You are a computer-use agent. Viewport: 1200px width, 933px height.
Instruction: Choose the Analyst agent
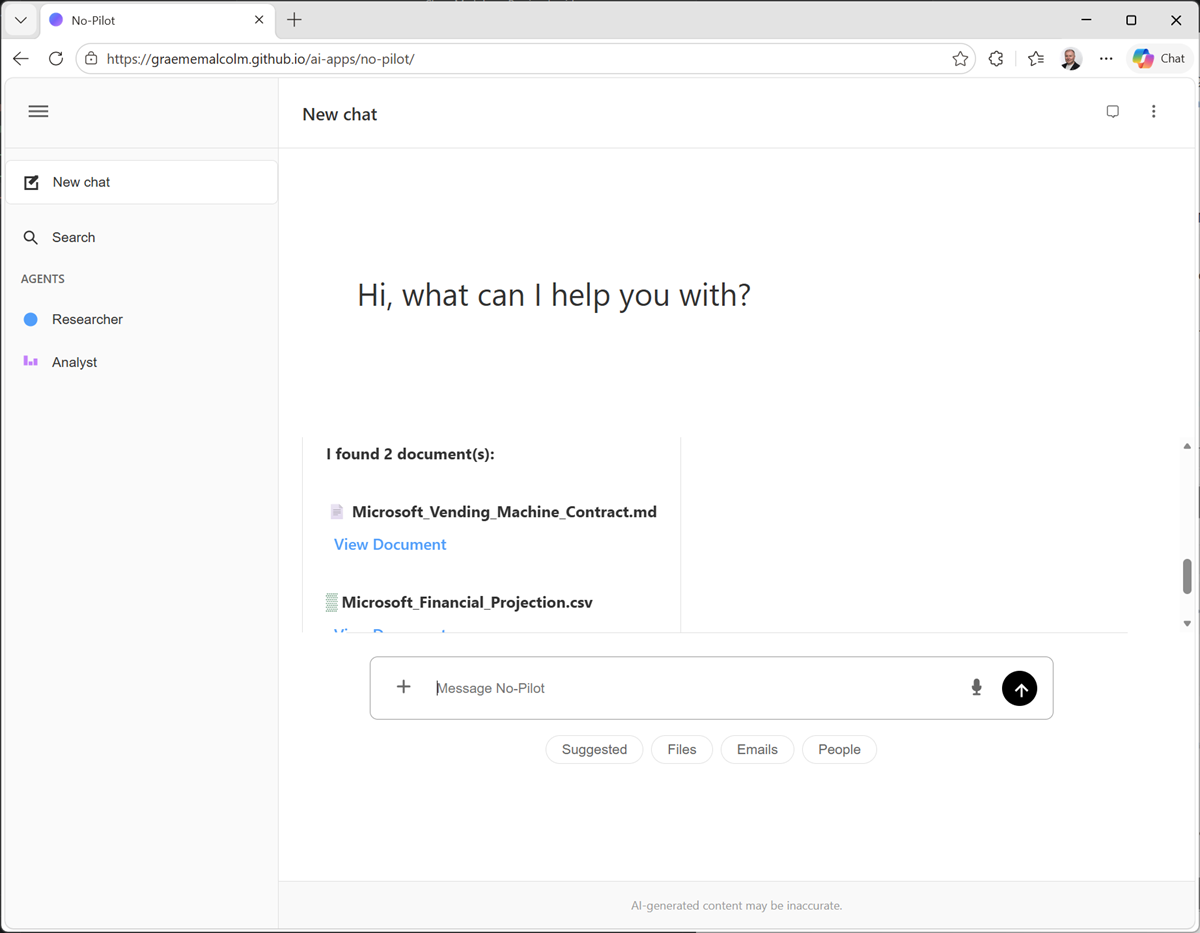141,362
